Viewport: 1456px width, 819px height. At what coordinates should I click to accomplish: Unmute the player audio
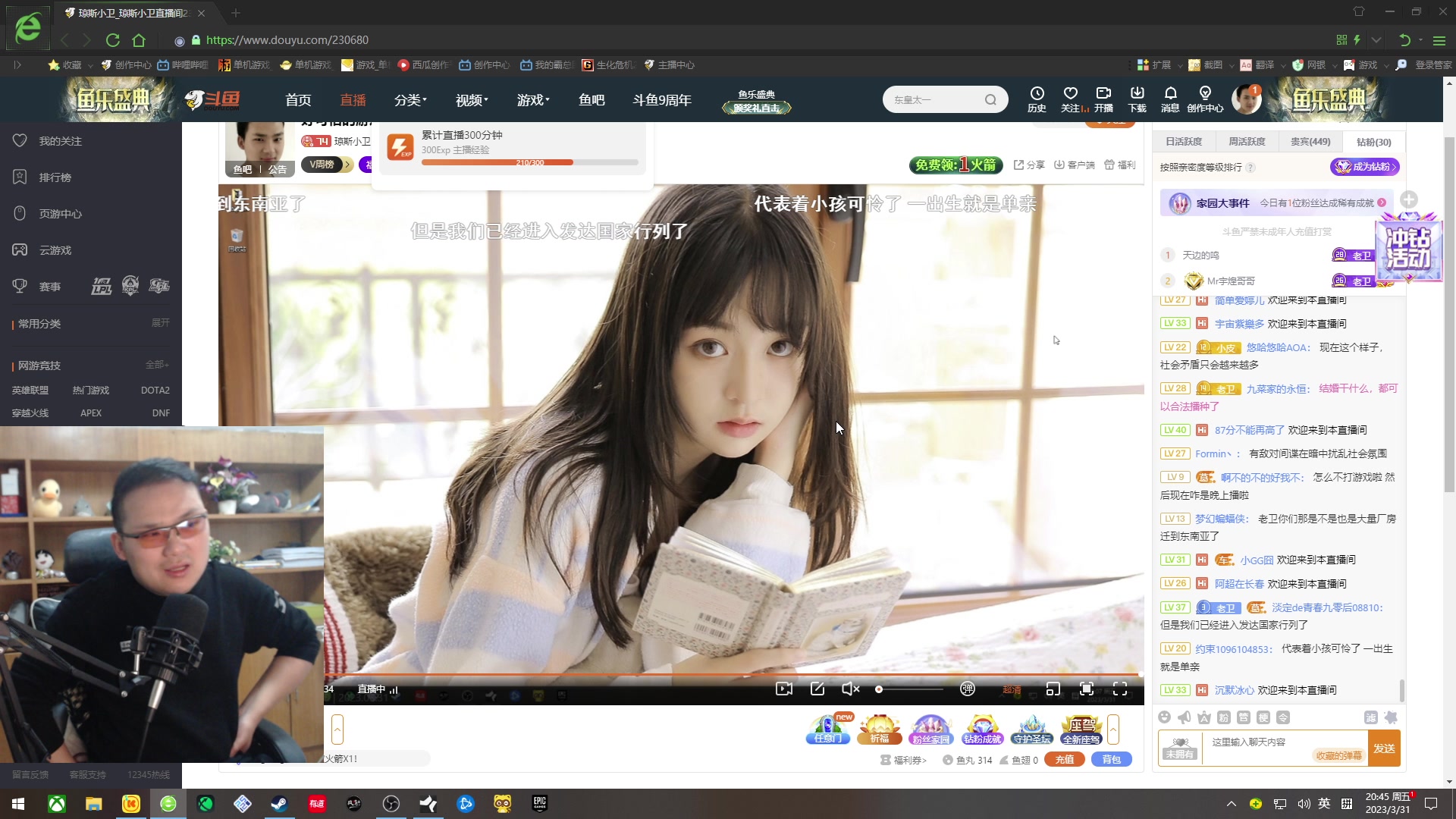(x=850, y=689)
